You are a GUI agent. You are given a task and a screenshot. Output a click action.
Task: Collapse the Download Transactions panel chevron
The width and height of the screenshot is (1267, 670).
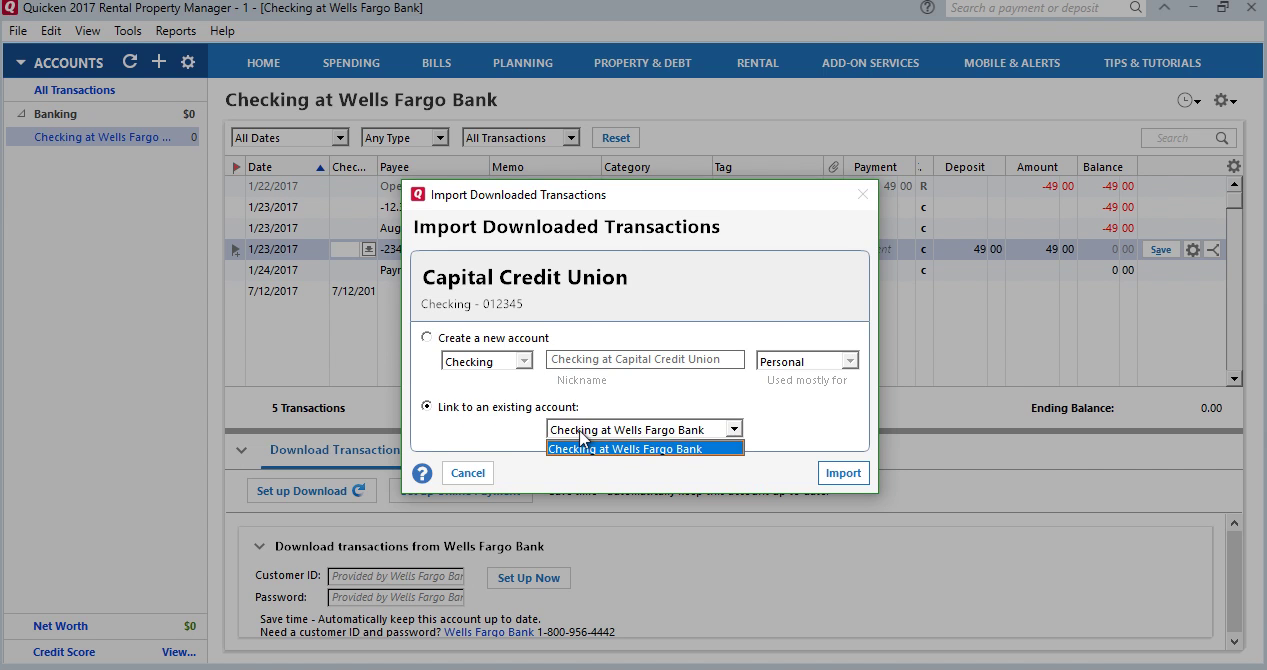pos(241,450)
